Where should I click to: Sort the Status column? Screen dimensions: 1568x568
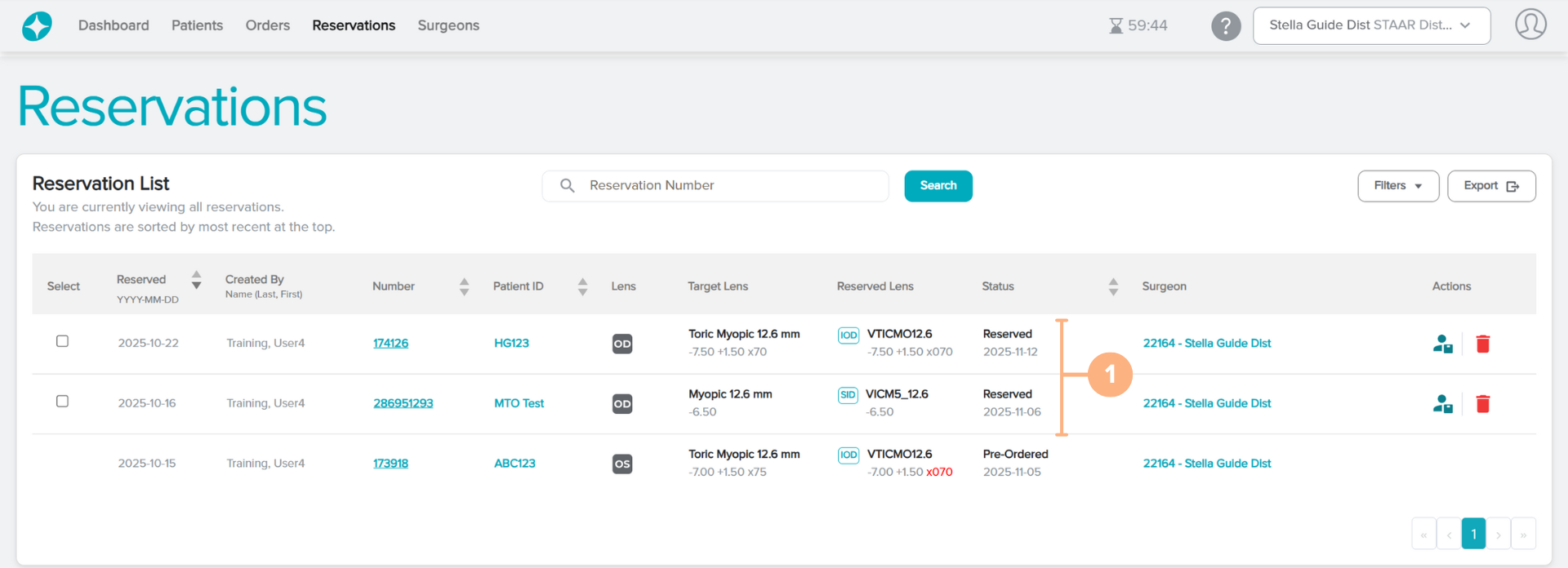[x=1112, y=286]
